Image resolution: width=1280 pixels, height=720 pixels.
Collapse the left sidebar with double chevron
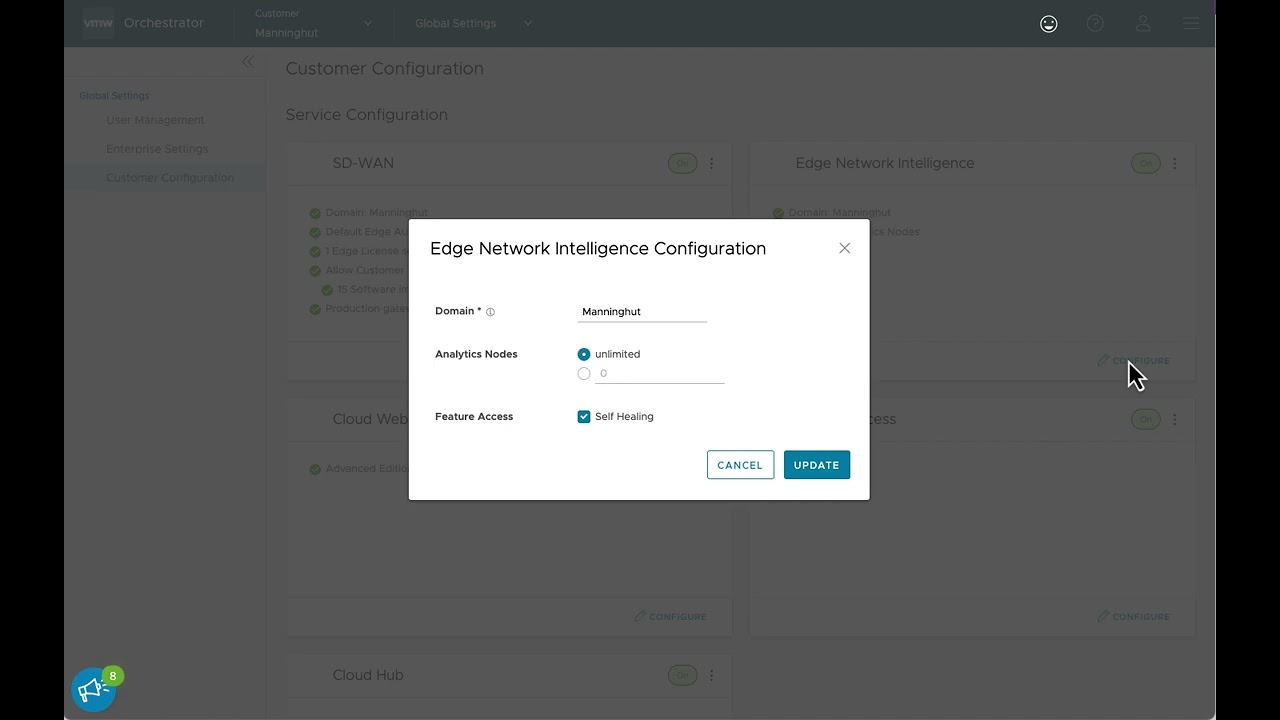click(247, 61)
